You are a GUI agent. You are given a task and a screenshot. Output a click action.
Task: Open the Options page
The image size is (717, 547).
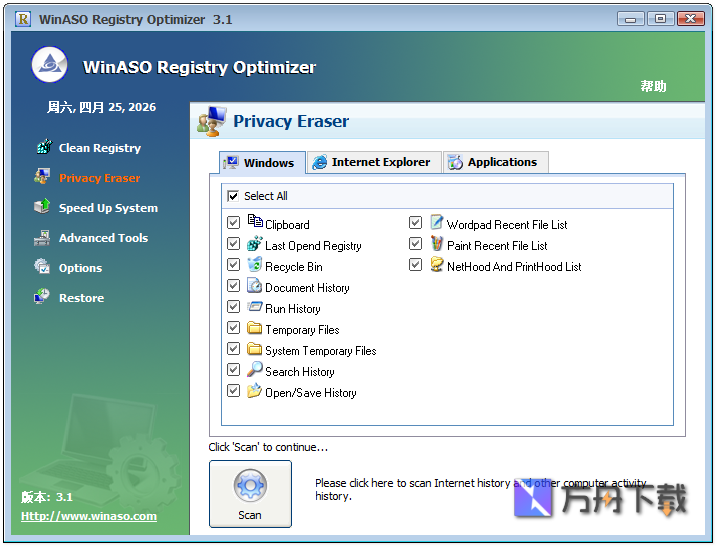tap(80, 268)
